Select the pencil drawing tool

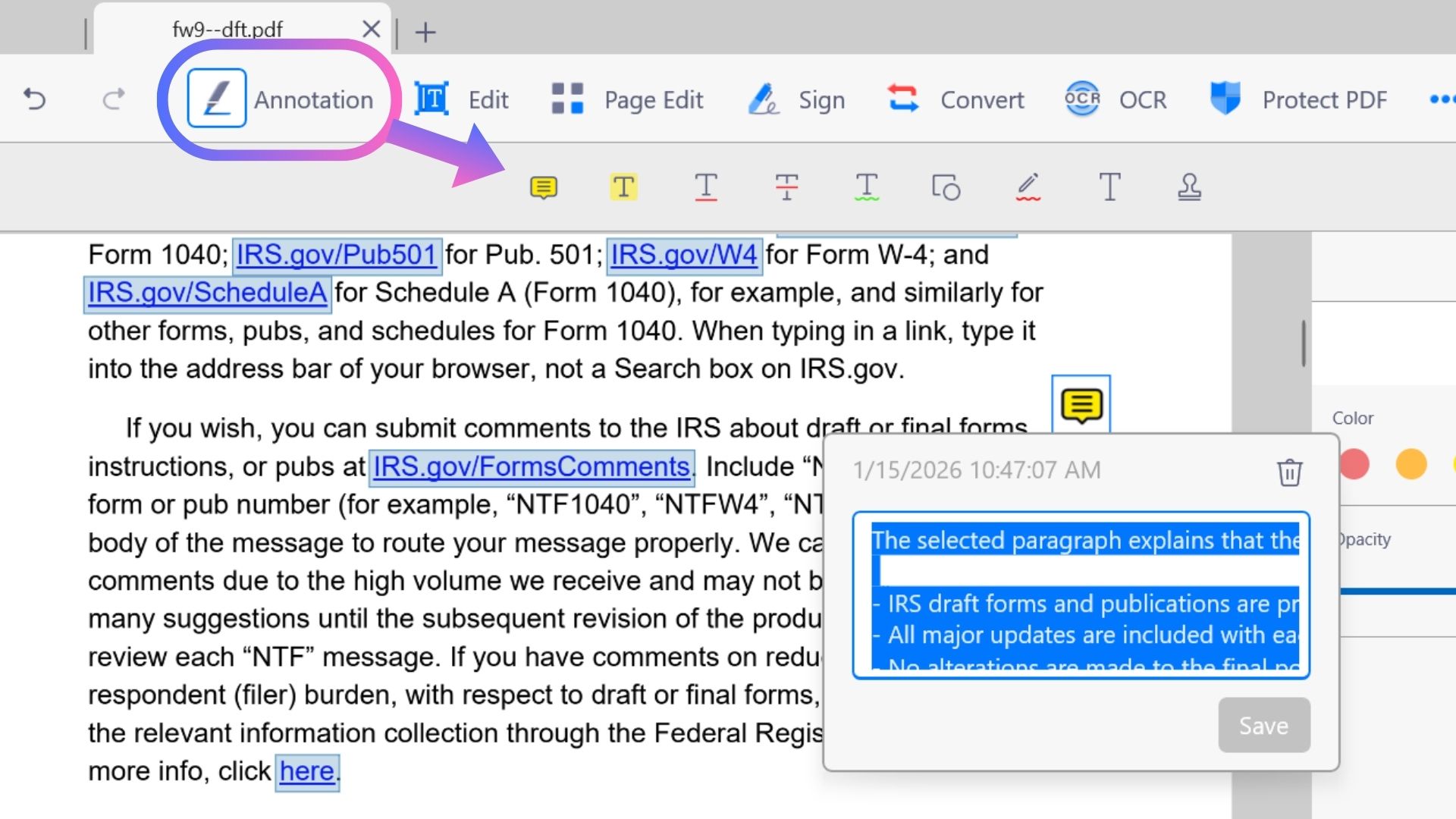(1028, 187)
